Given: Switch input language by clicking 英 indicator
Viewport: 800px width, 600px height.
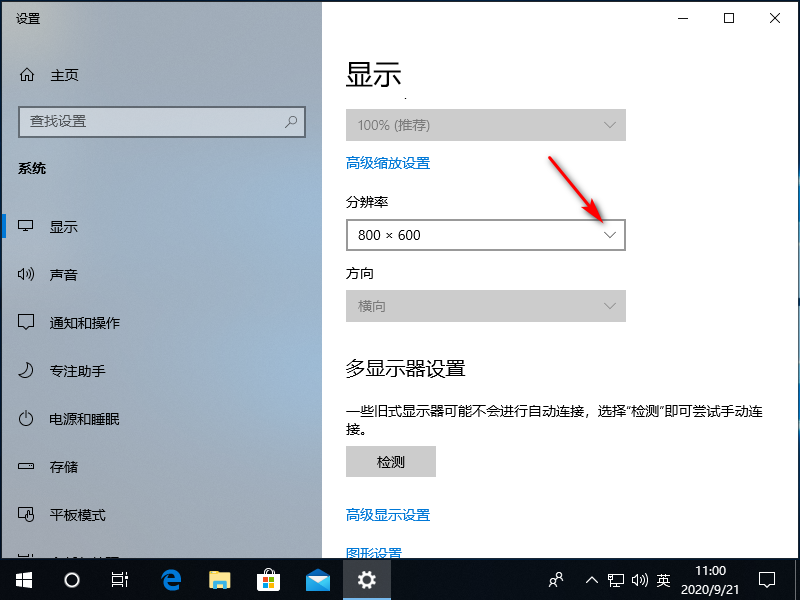Looking at the screenshot, I should click(663, 579).
